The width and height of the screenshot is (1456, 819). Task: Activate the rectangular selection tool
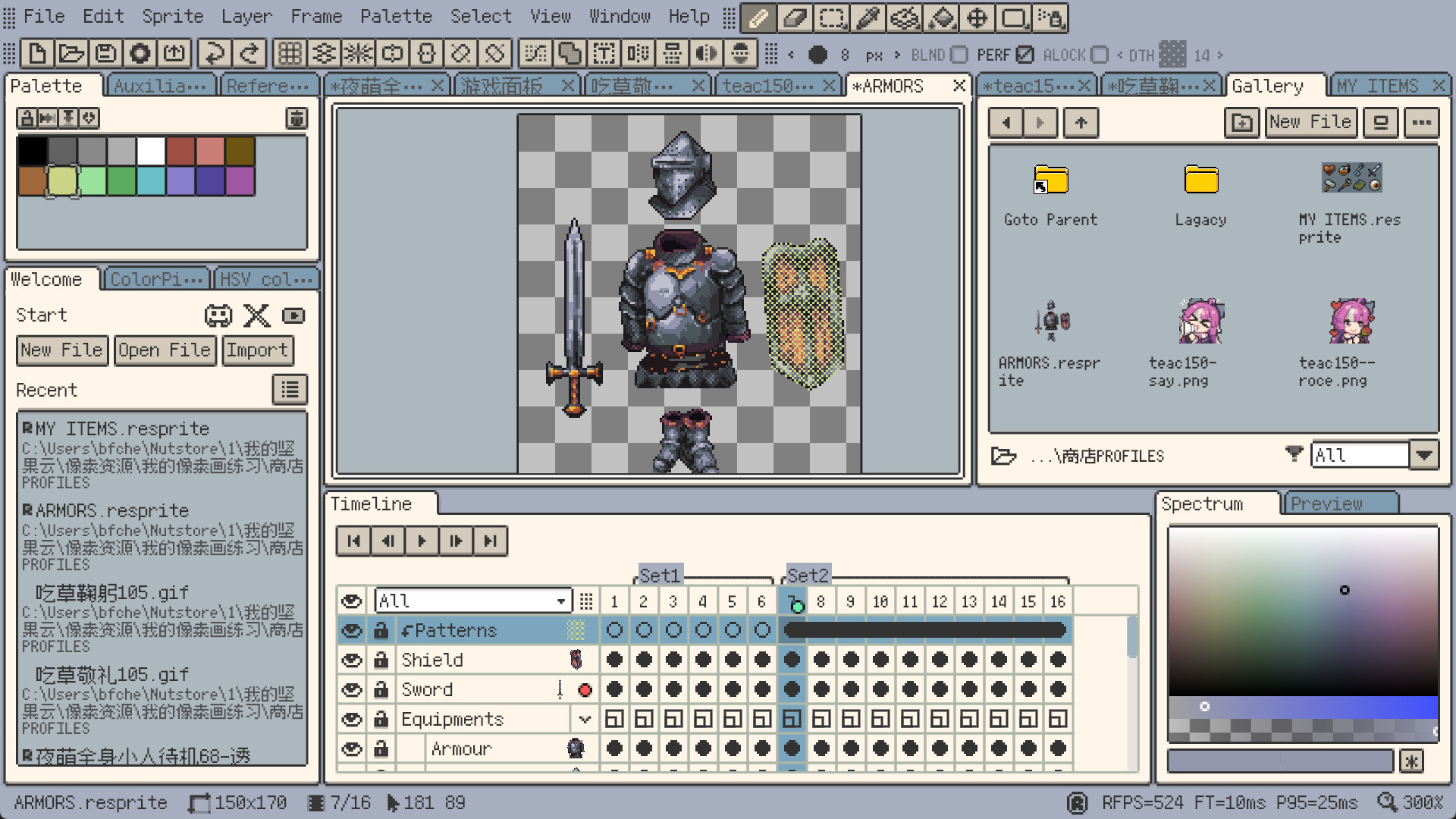click(x=832, y=17)
